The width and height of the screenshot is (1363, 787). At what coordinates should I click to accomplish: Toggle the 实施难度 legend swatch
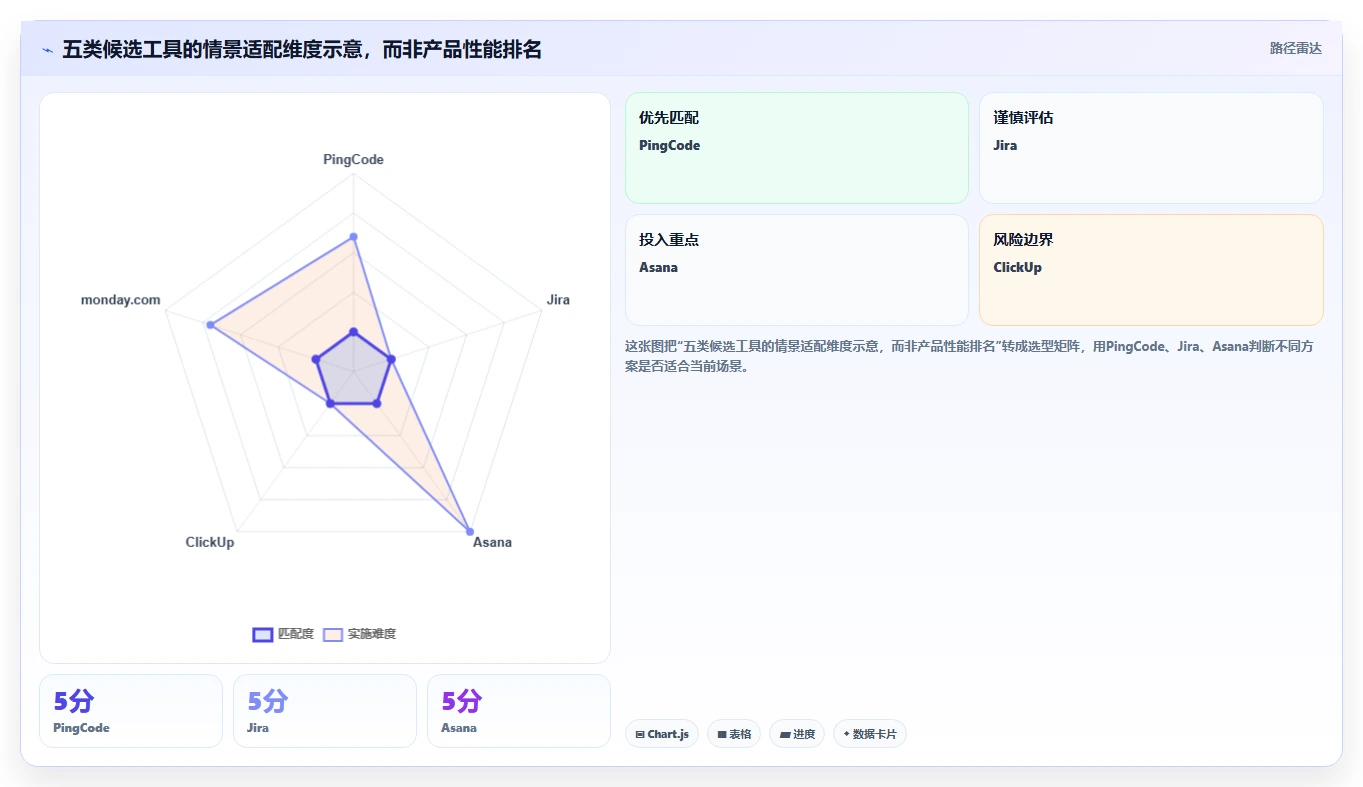pos(333,634)
